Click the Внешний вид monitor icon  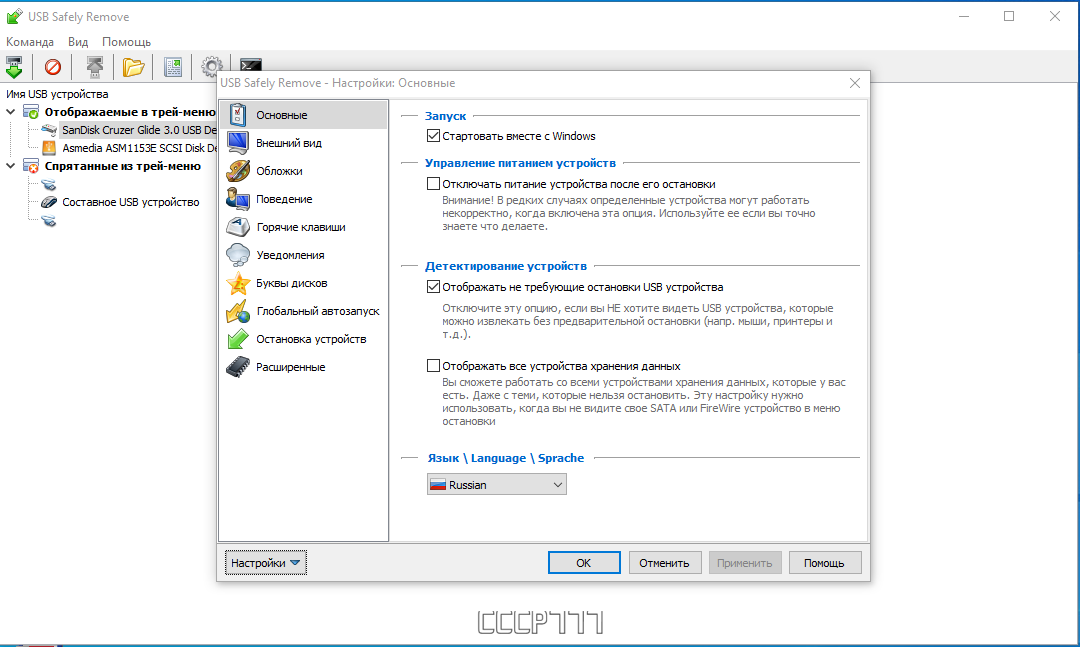tap(238, 143)
